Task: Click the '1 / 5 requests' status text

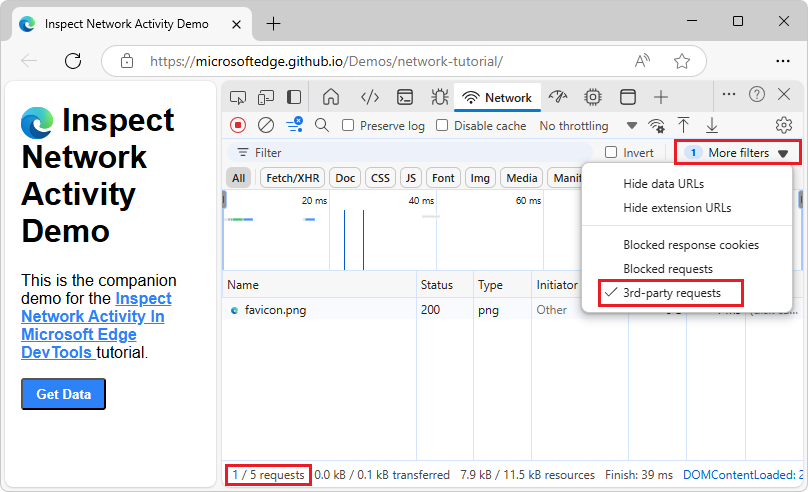Action: 268,474
